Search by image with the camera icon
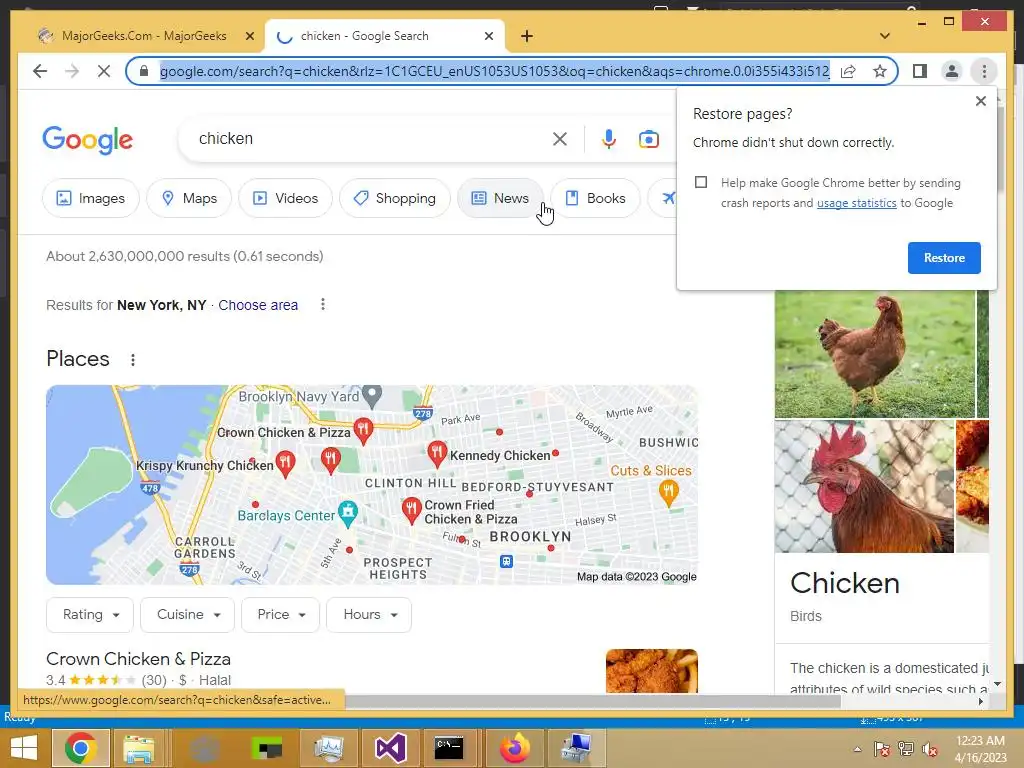The height and width of the screenshot is (768, 1024). pos(648,138)
